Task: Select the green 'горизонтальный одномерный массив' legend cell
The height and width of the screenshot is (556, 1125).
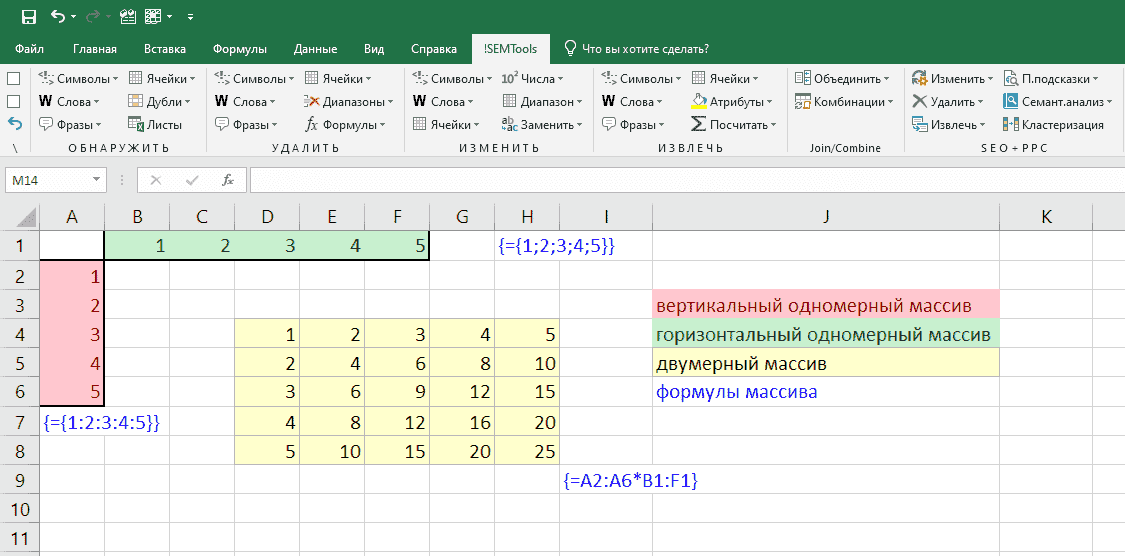Action: pyautogui.click(x=825, y=335)
